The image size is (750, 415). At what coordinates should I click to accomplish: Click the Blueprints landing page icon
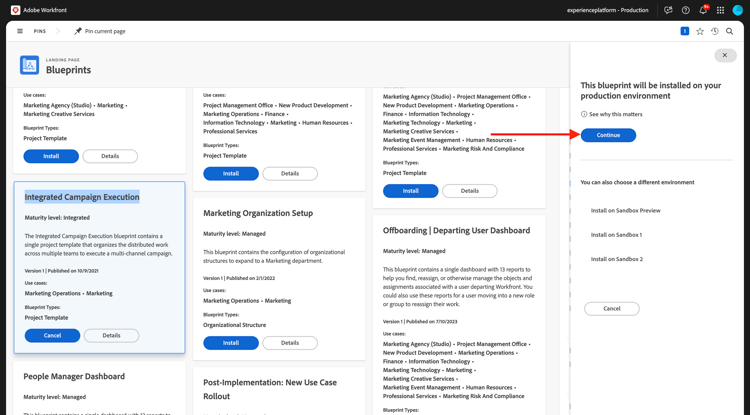click(30, 66)
